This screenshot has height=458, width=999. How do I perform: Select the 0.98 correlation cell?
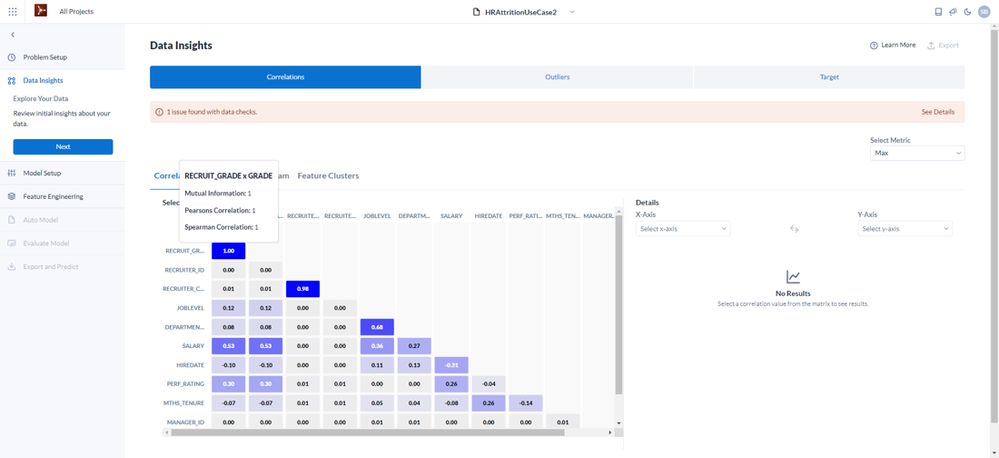303,289
